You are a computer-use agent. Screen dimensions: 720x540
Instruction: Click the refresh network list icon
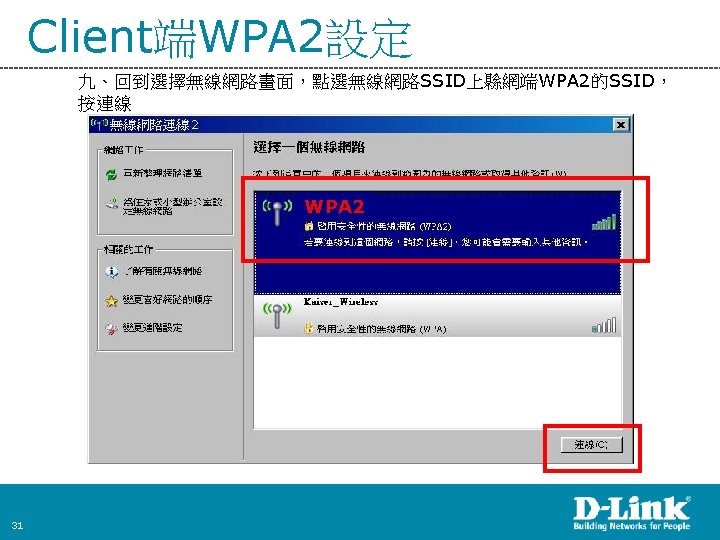(x=111, y=174)
